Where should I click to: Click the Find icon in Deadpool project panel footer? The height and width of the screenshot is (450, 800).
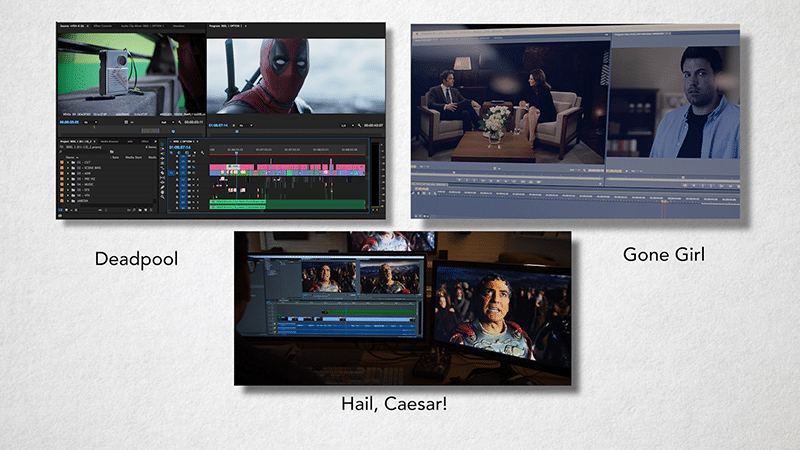point(134,210)
